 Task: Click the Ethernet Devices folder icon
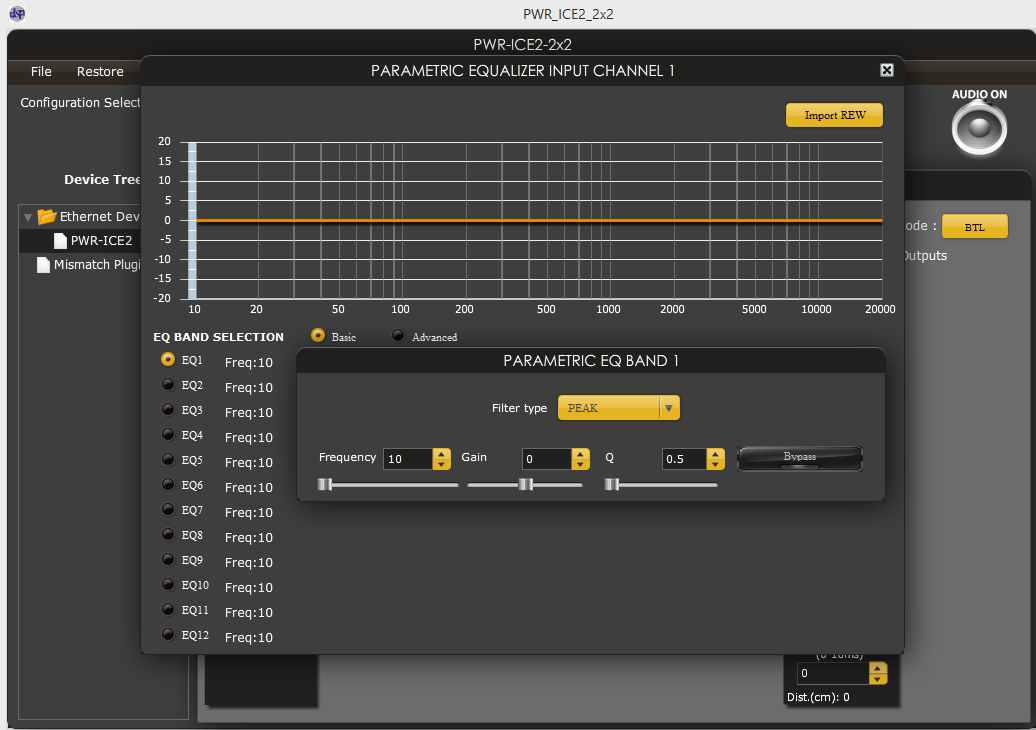tap(47, 217)
